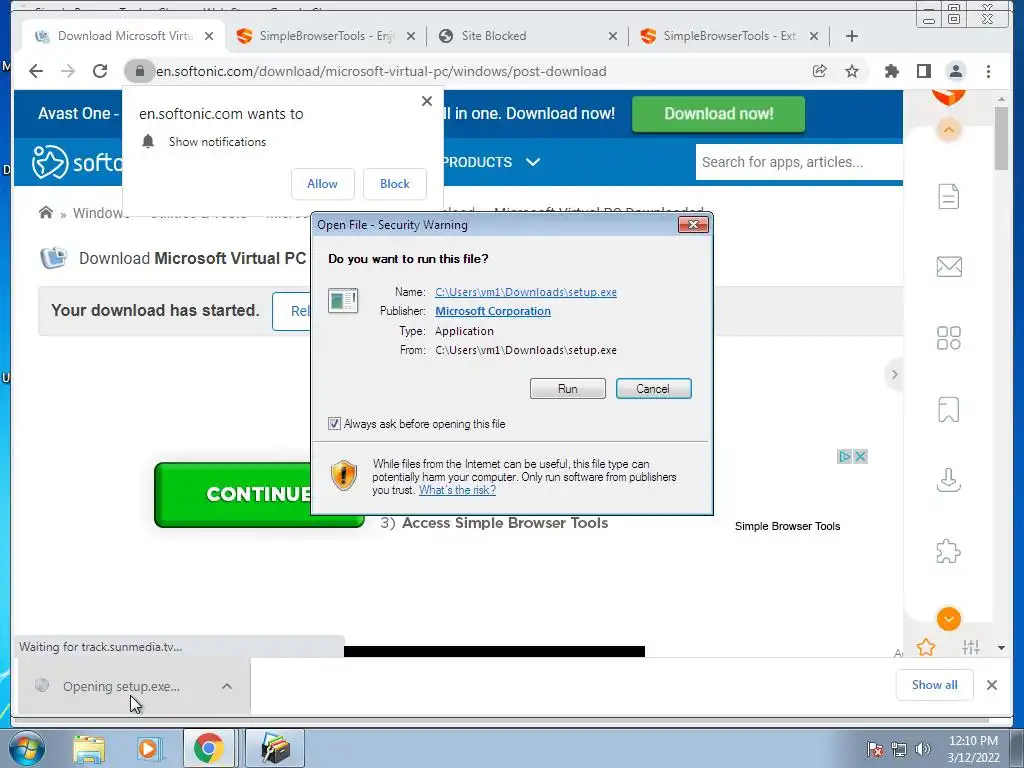Click the archive app taskbar icon

pyautogui.click(x=275, y=748)
